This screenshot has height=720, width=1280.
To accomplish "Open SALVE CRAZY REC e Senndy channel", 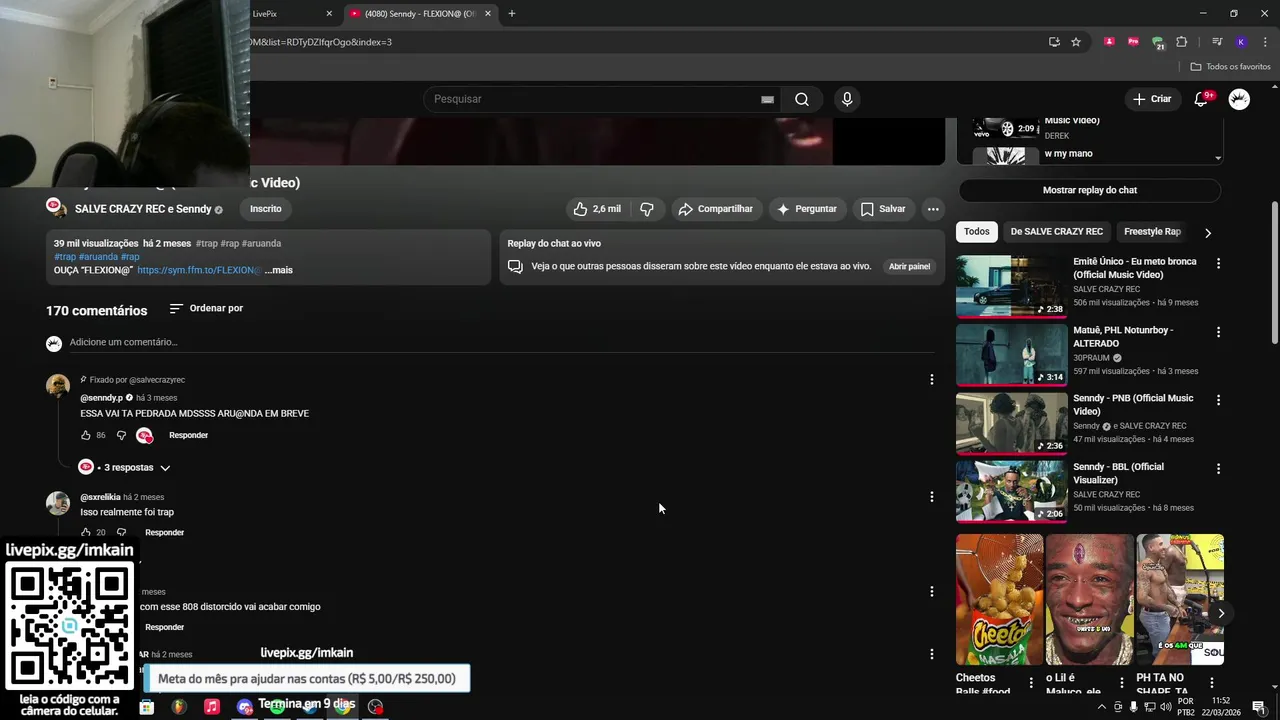I will coord(143,209).
